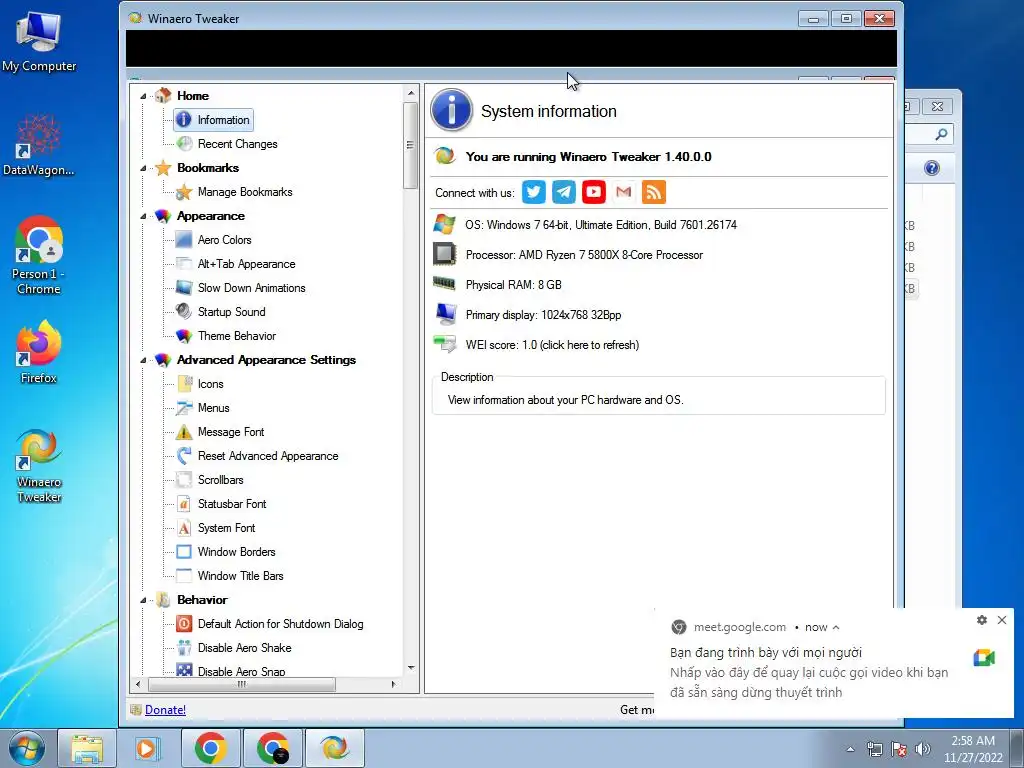Open the media player taskbar icon
Screen dimensions: 1024x768
(x=146, y=748)
